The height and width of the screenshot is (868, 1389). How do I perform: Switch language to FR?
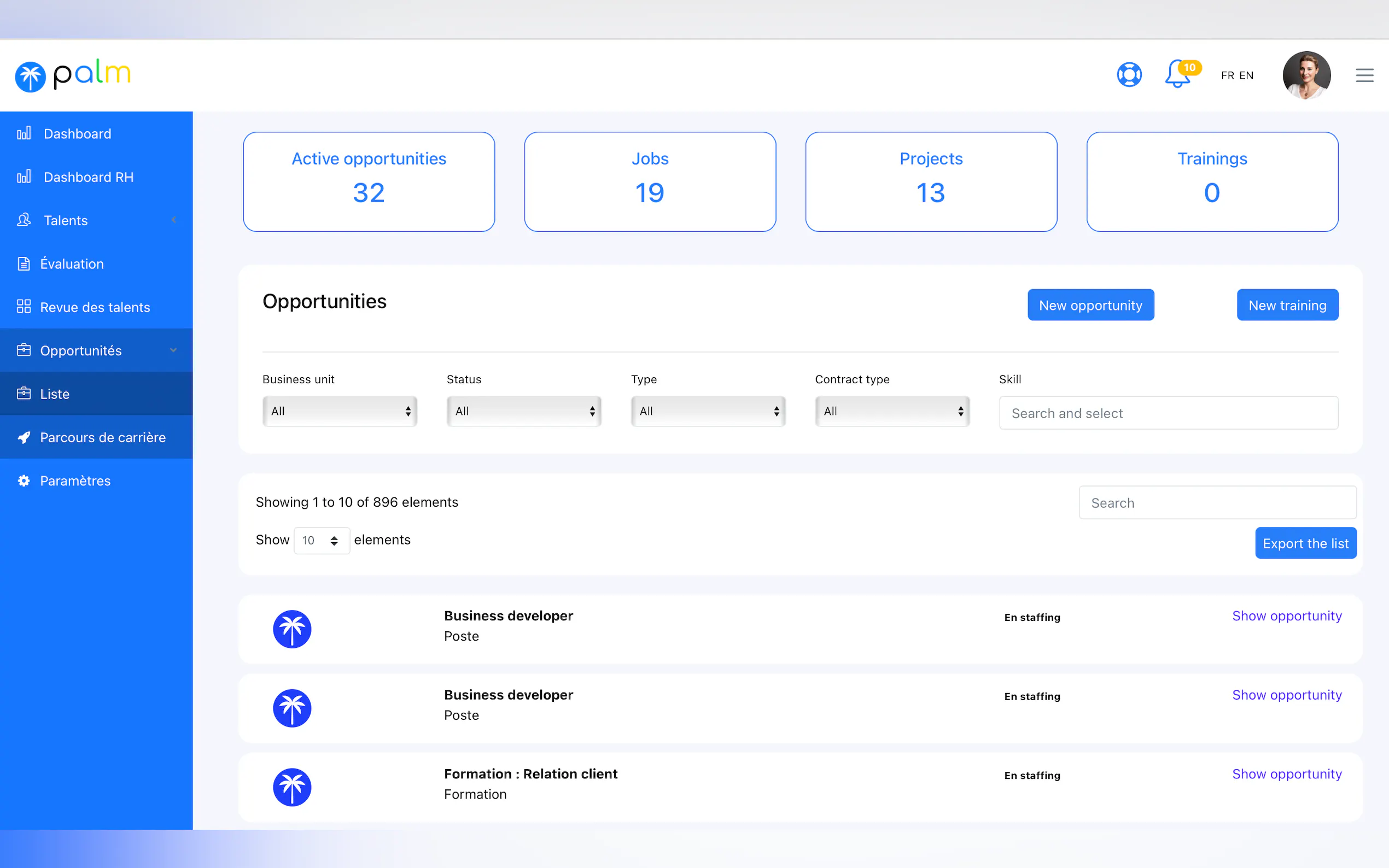tap(1228, 75)
